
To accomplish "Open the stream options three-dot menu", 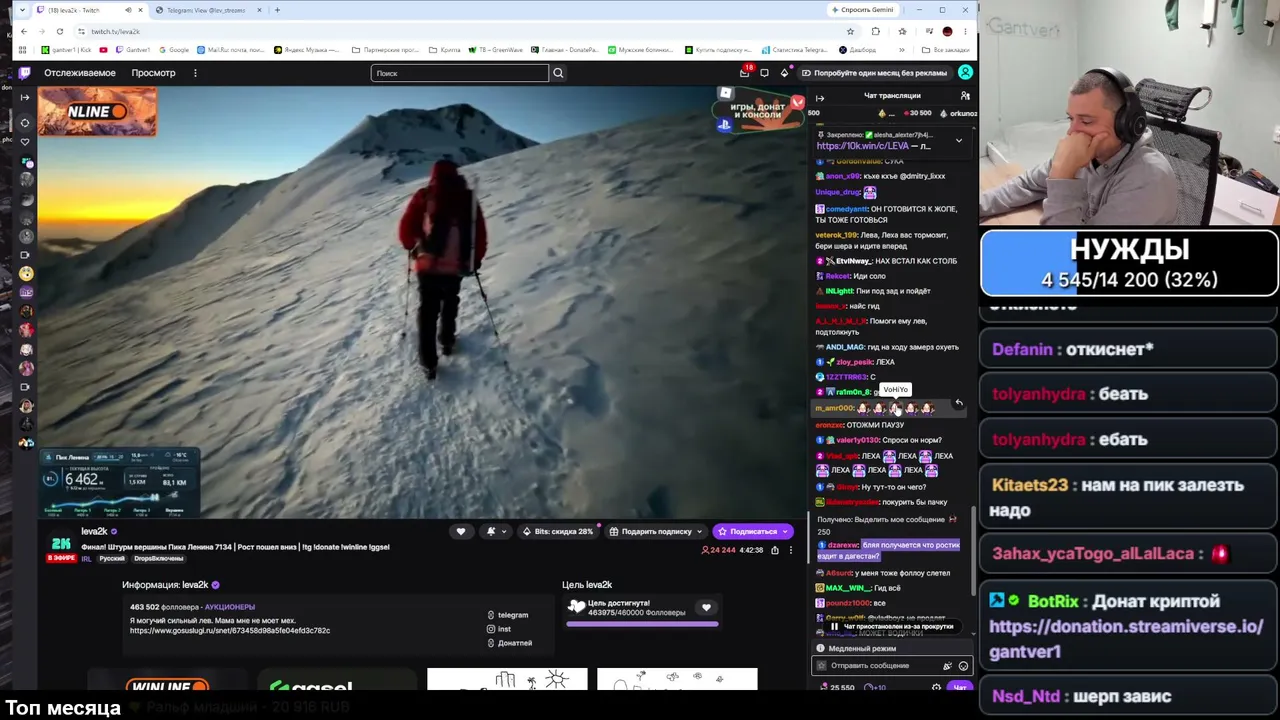I will pyautogui.click(x=790, y=550).
